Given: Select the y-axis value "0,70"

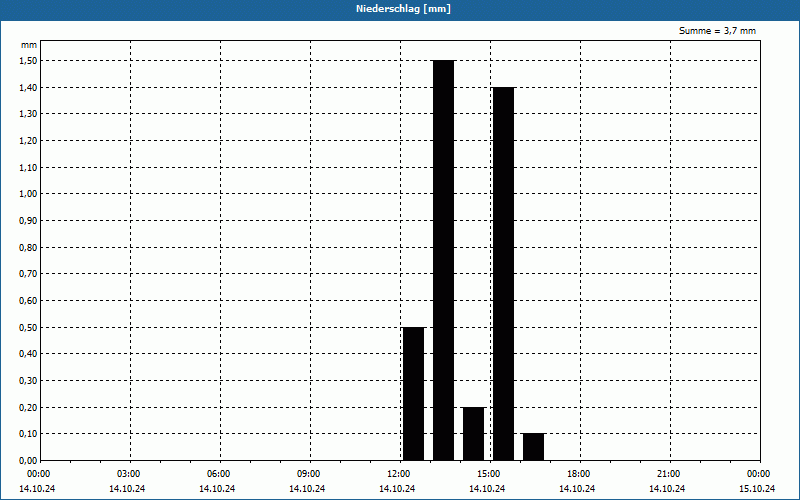Looking at the screenshot, I should [29, 274].
